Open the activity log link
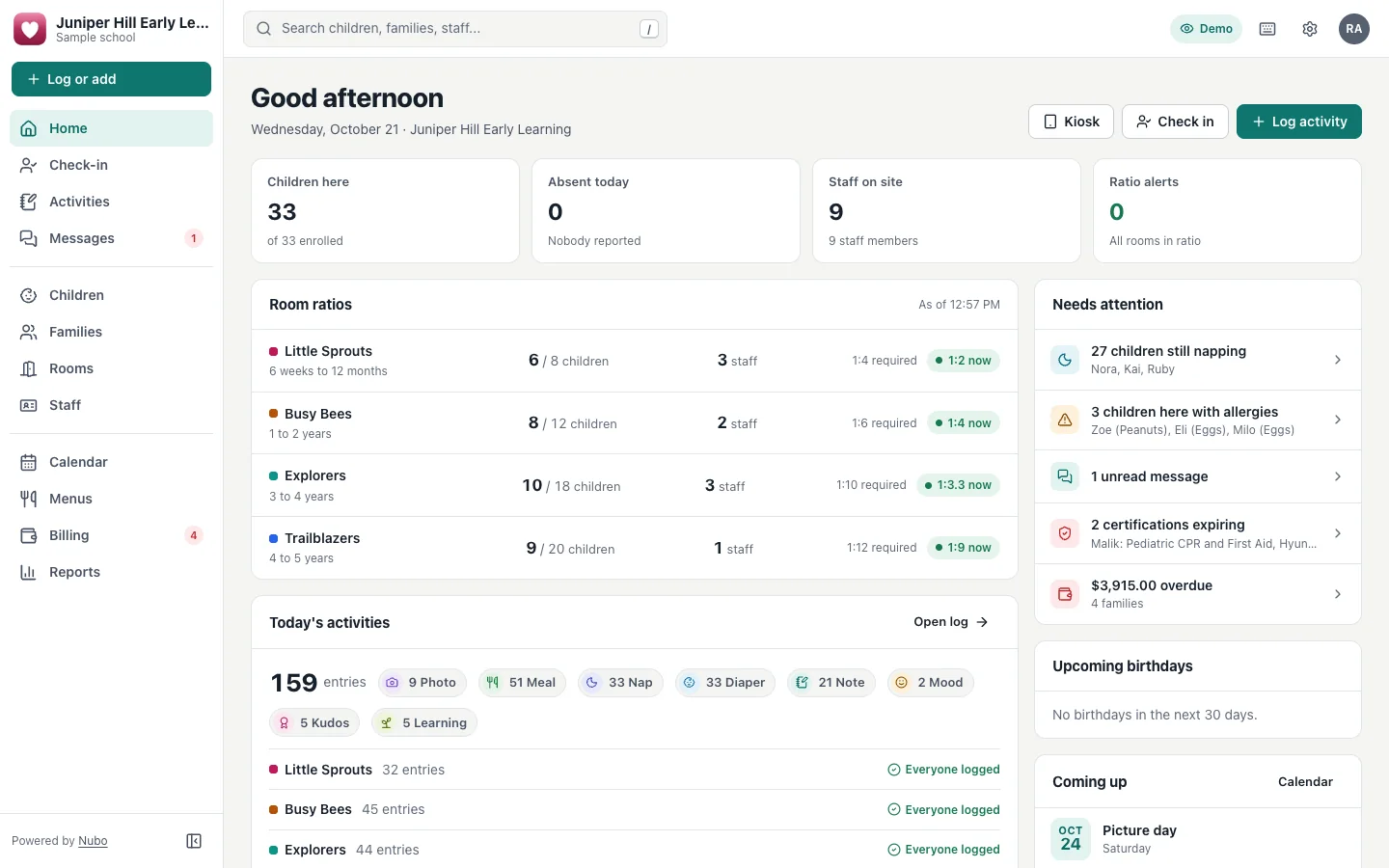1389x868 pixels. (951, 622)
